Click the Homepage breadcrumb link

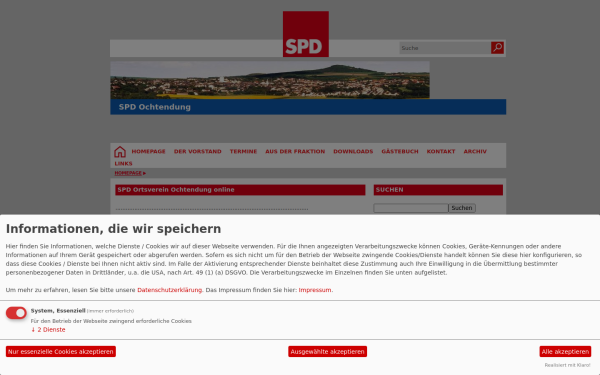[x=128, y=173]
